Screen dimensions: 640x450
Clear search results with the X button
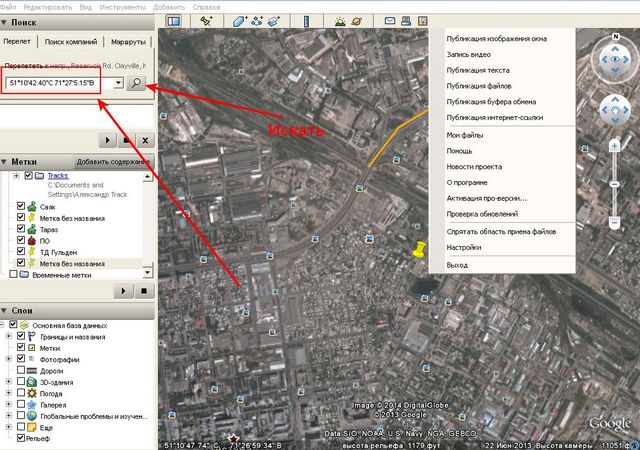click(145, 140)
